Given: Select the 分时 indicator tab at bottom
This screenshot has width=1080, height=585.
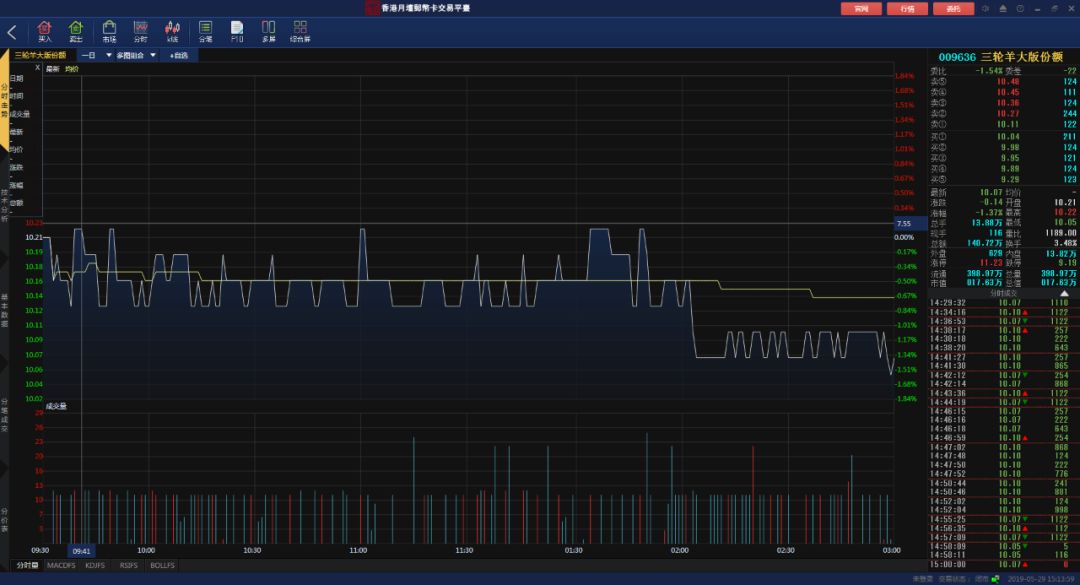Looking at the screenshot, I should coord(27,565).
